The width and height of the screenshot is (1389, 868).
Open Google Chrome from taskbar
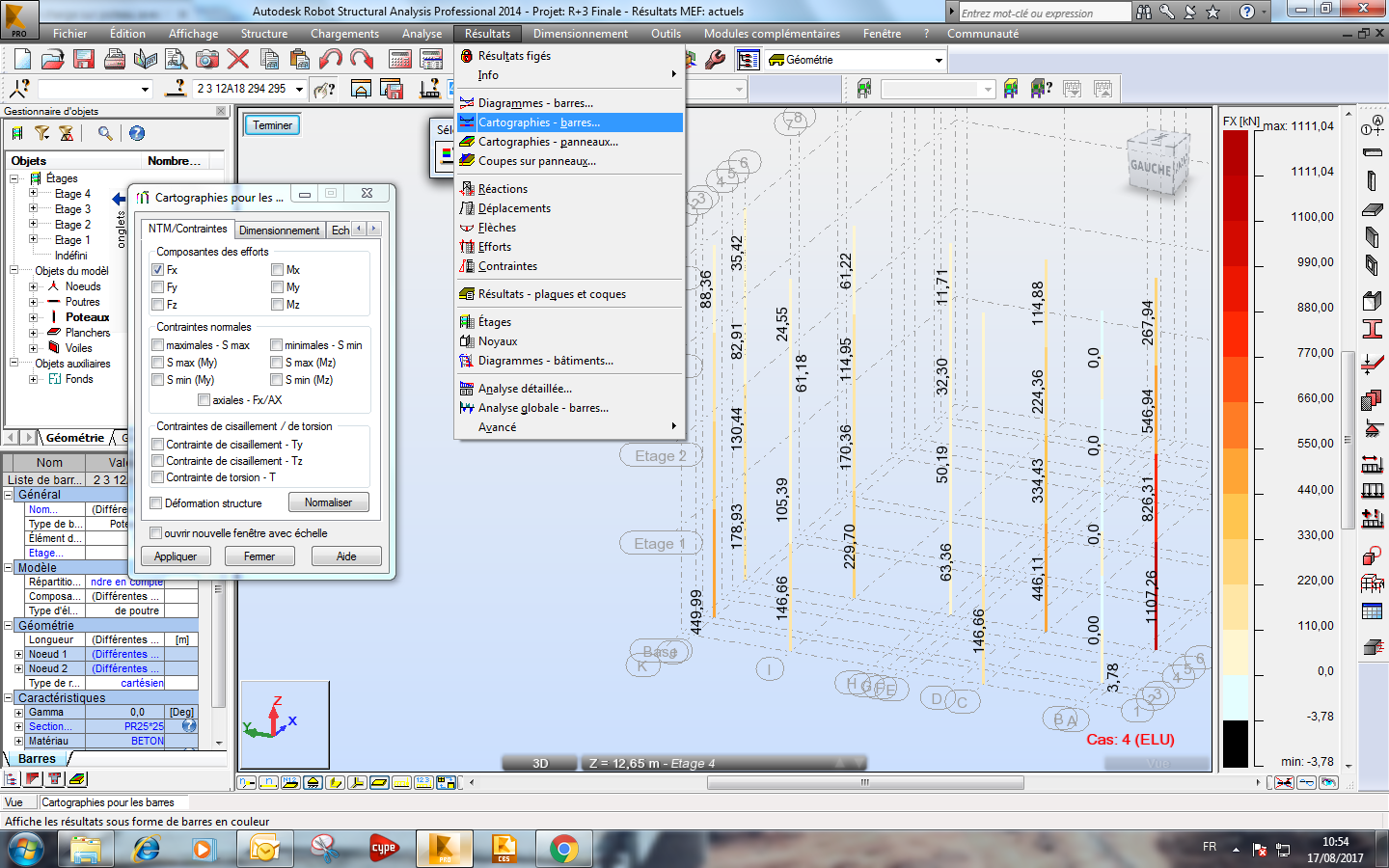coord(563,849)
